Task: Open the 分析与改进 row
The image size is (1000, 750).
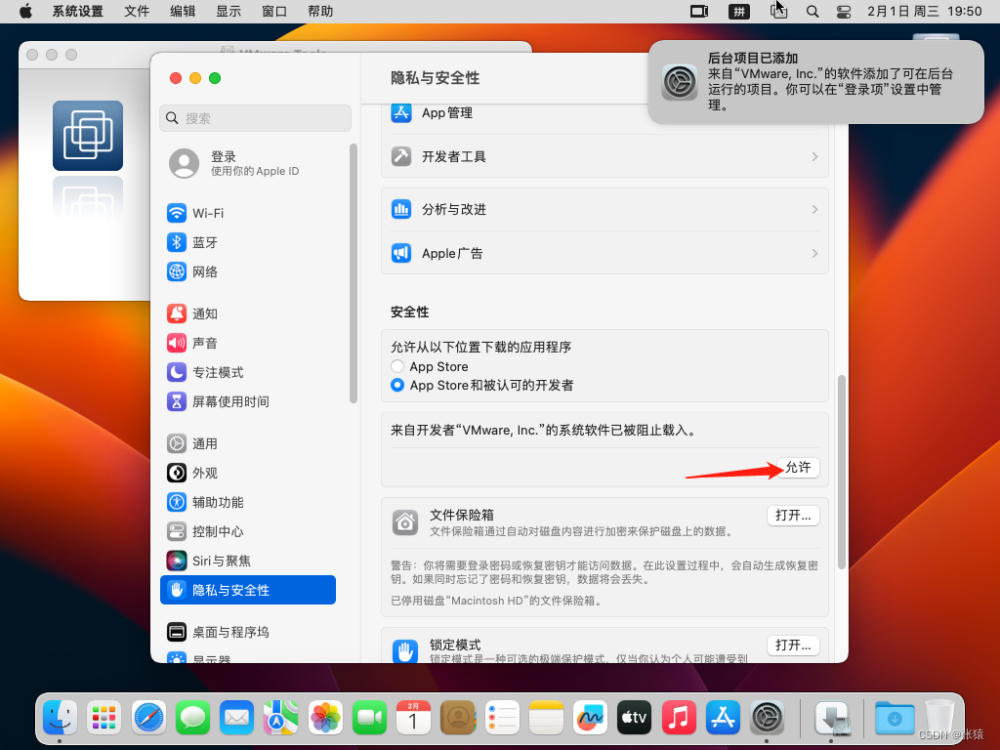Action: click(x=605, y=209)
